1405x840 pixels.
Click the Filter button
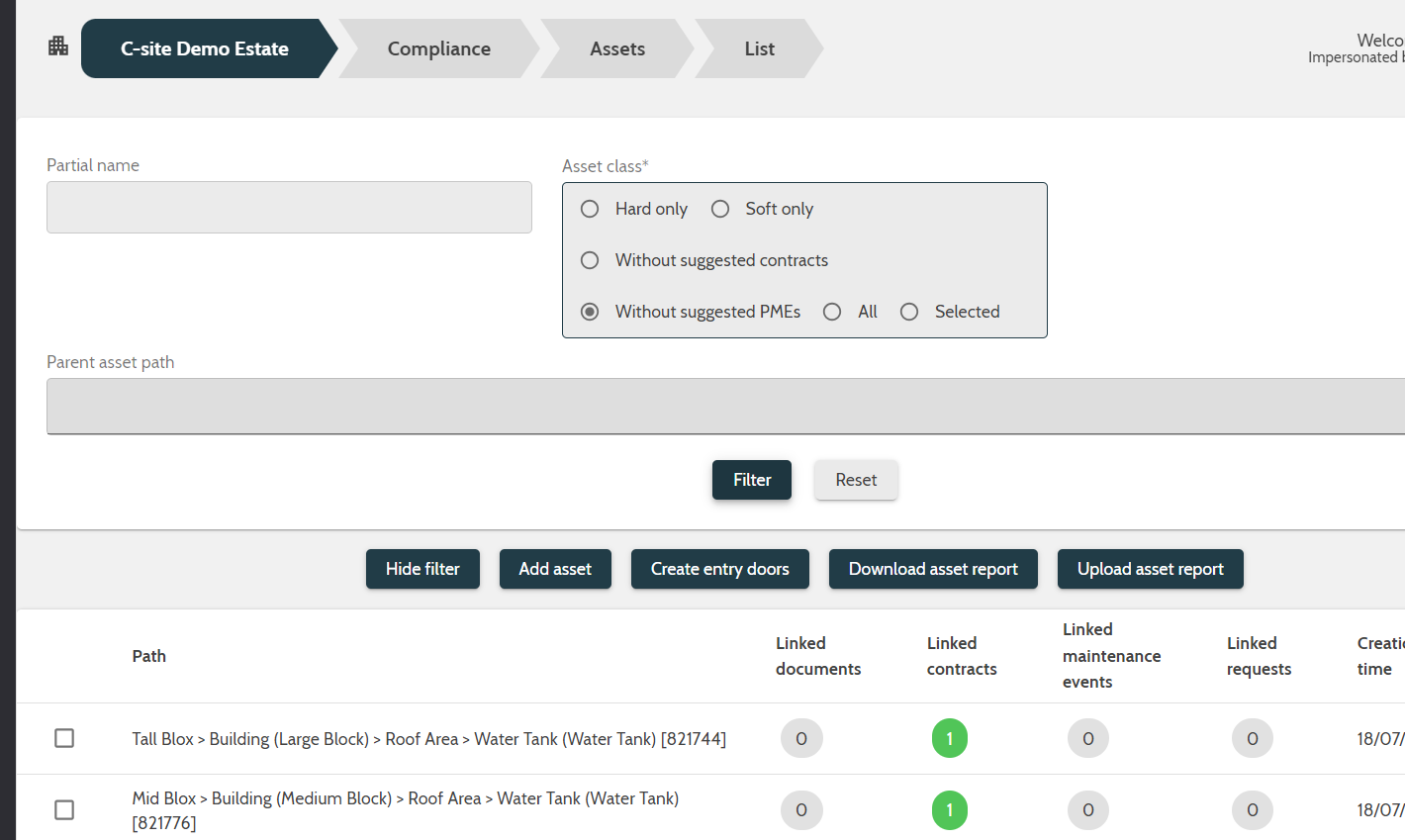click(x=751, y=480)
